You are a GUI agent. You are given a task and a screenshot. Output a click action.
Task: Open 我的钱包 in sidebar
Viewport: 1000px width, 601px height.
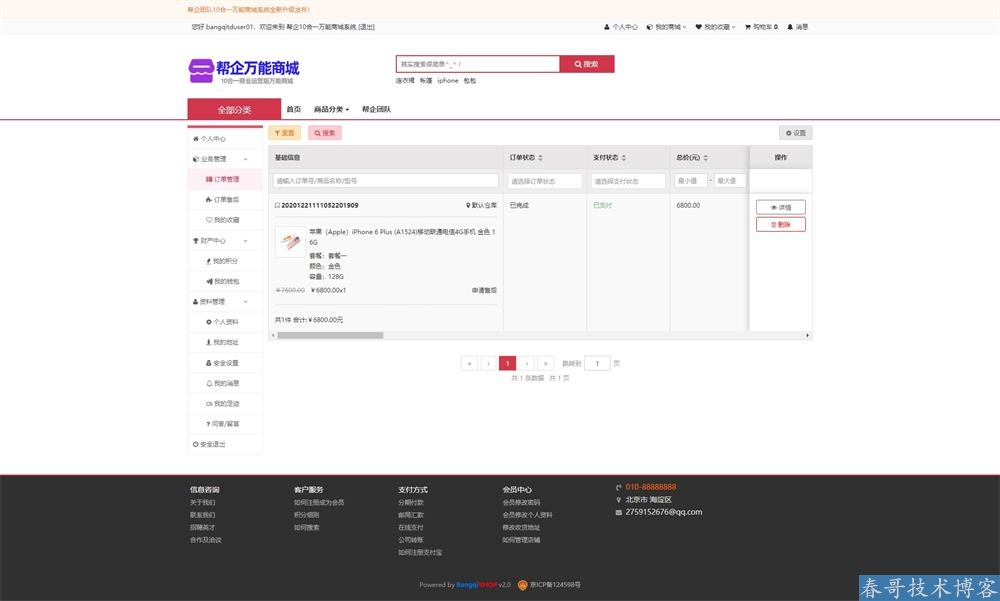tap(225, 281)
